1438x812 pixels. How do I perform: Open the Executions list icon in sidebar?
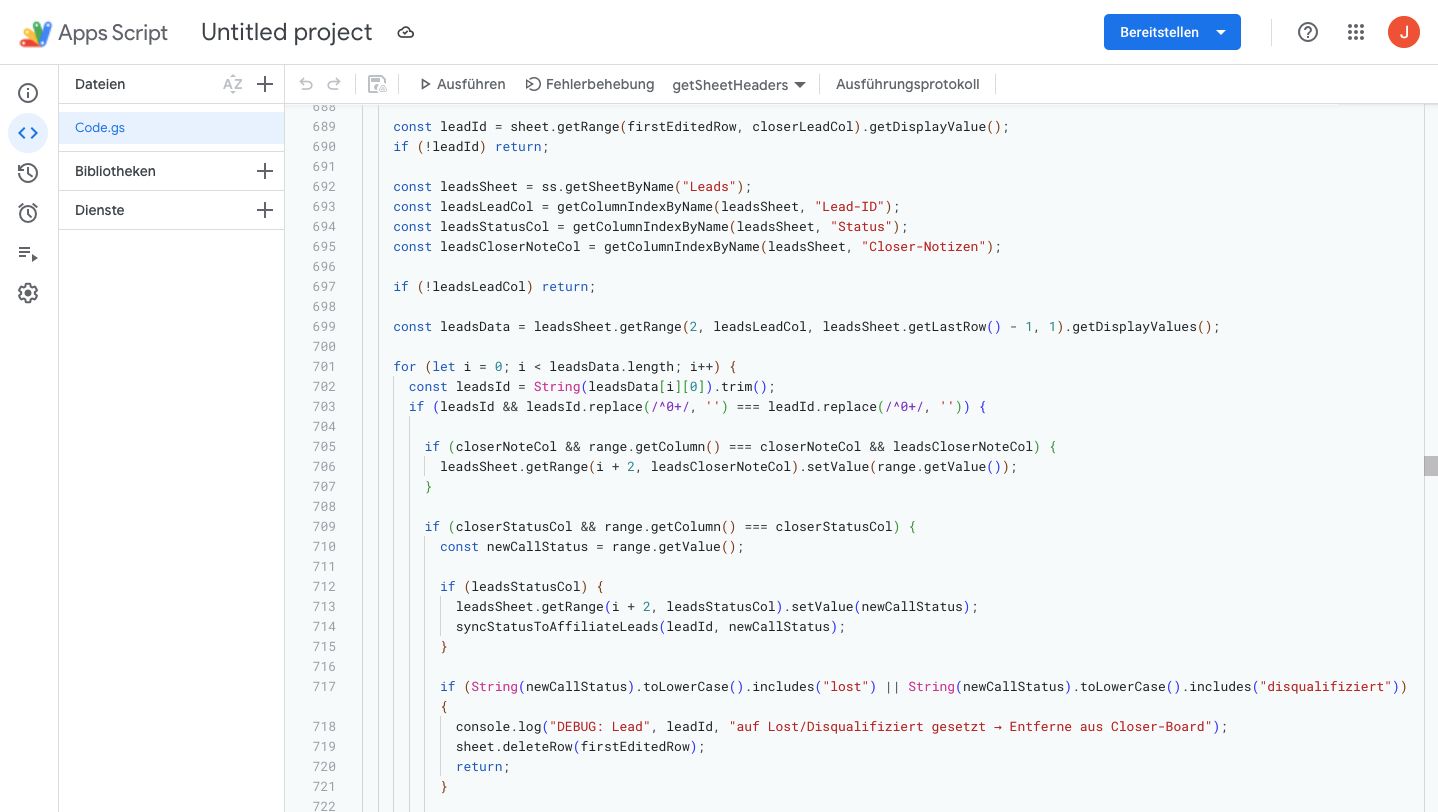[28, 253]
